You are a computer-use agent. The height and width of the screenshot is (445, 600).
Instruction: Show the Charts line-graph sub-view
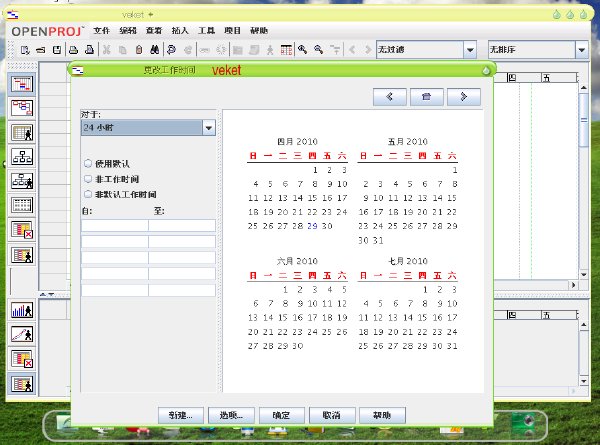tap(22, 335)
